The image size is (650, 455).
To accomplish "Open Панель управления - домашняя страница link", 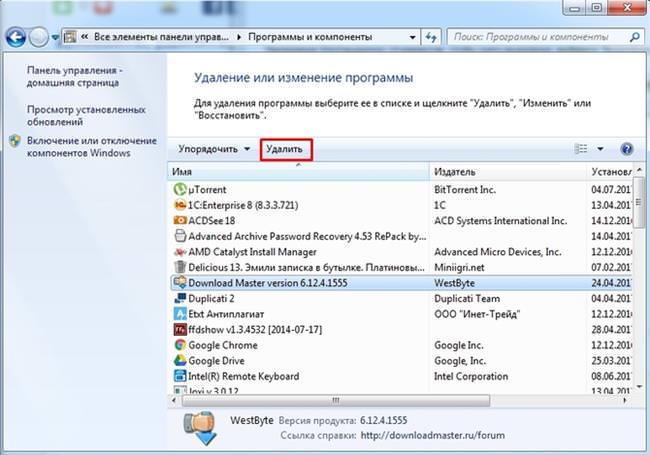I will (x=75, y=77).
